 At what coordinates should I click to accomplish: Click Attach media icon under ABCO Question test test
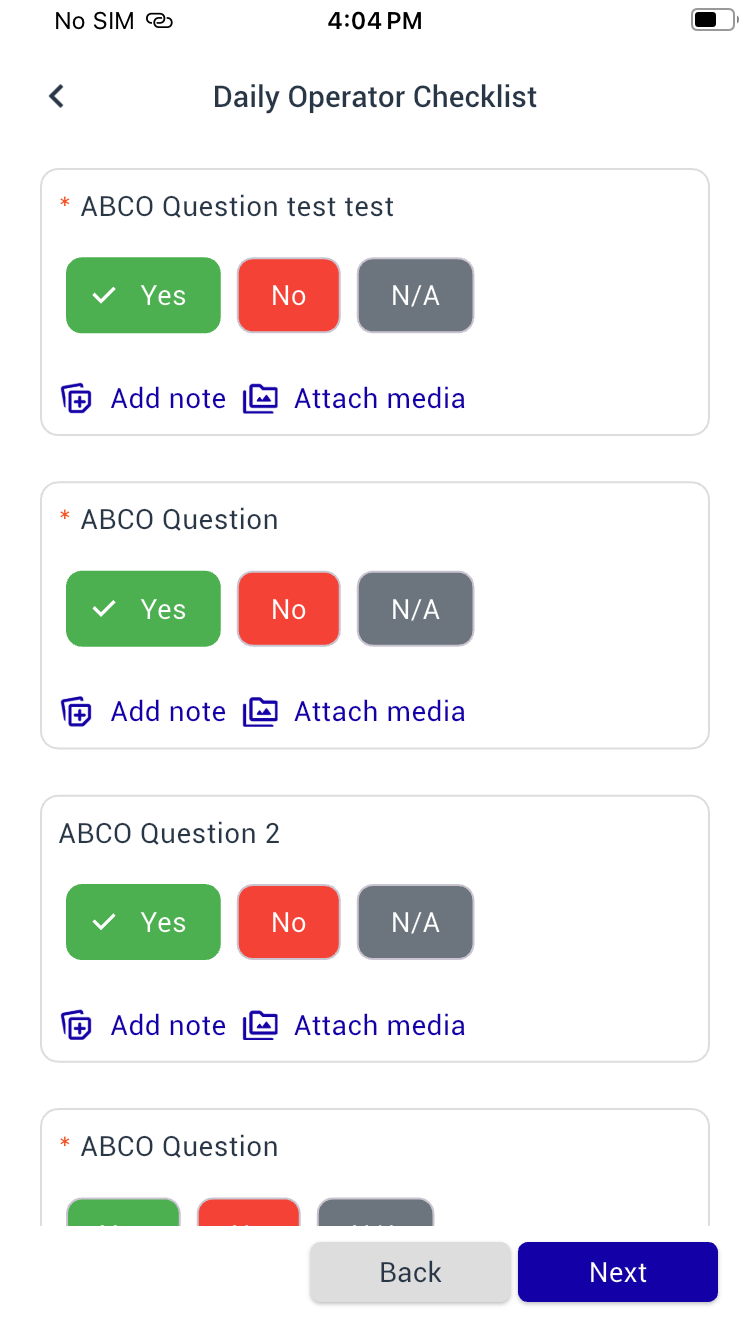coord(260,399)
